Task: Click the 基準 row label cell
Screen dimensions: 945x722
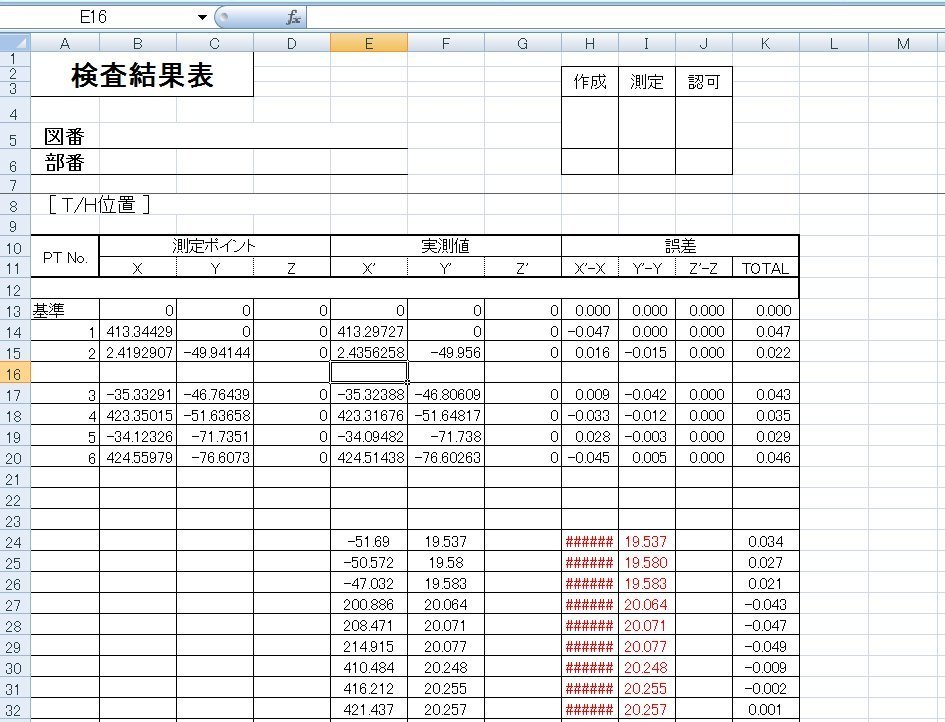Action: click(52, 310)
